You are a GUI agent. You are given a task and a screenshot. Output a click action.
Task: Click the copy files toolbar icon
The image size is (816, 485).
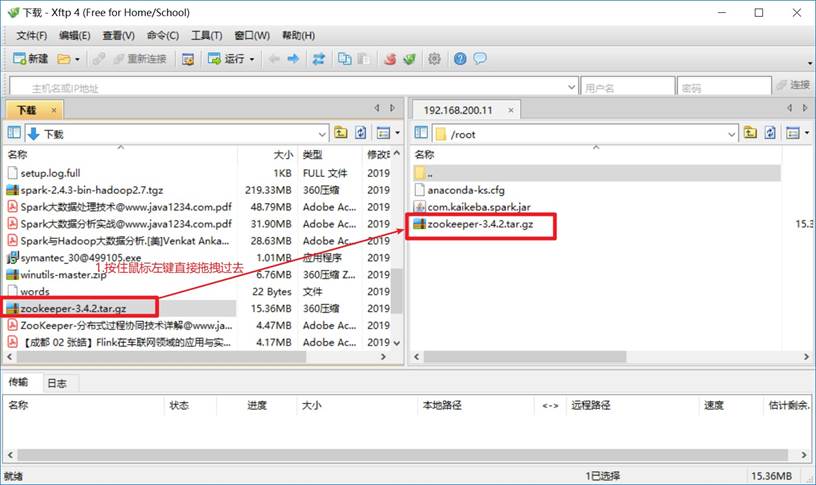tap(345, 59)
